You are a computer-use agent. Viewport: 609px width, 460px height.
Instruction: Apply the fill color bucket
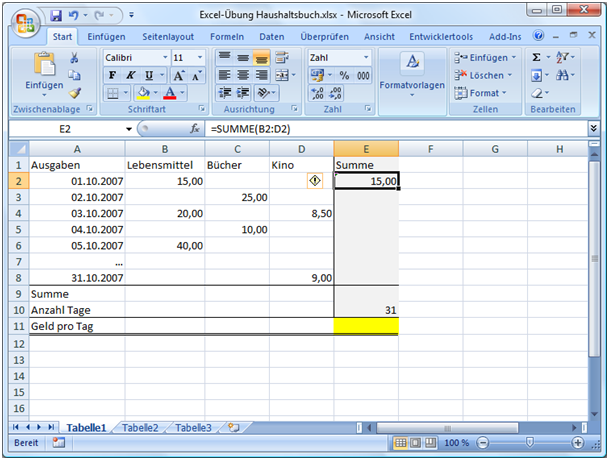click(143, 93)
